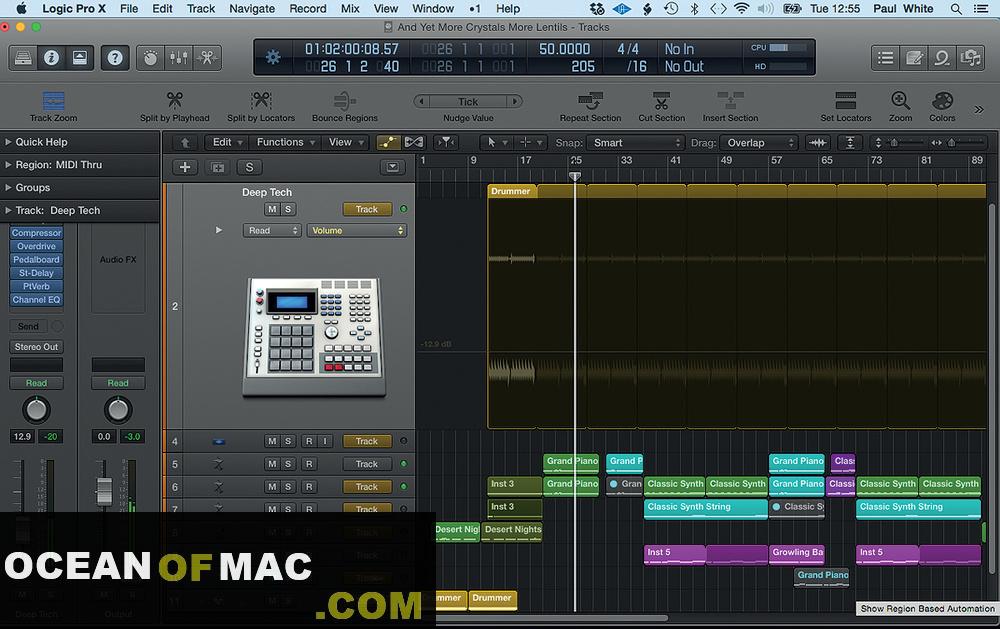
Task: Click the Deep Tech channel pan knob
Action: pos(36,410)
